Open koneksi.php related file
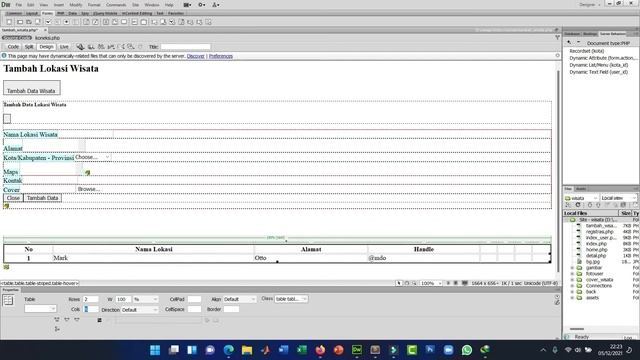640x360 pixels. [x=47, y=38]
